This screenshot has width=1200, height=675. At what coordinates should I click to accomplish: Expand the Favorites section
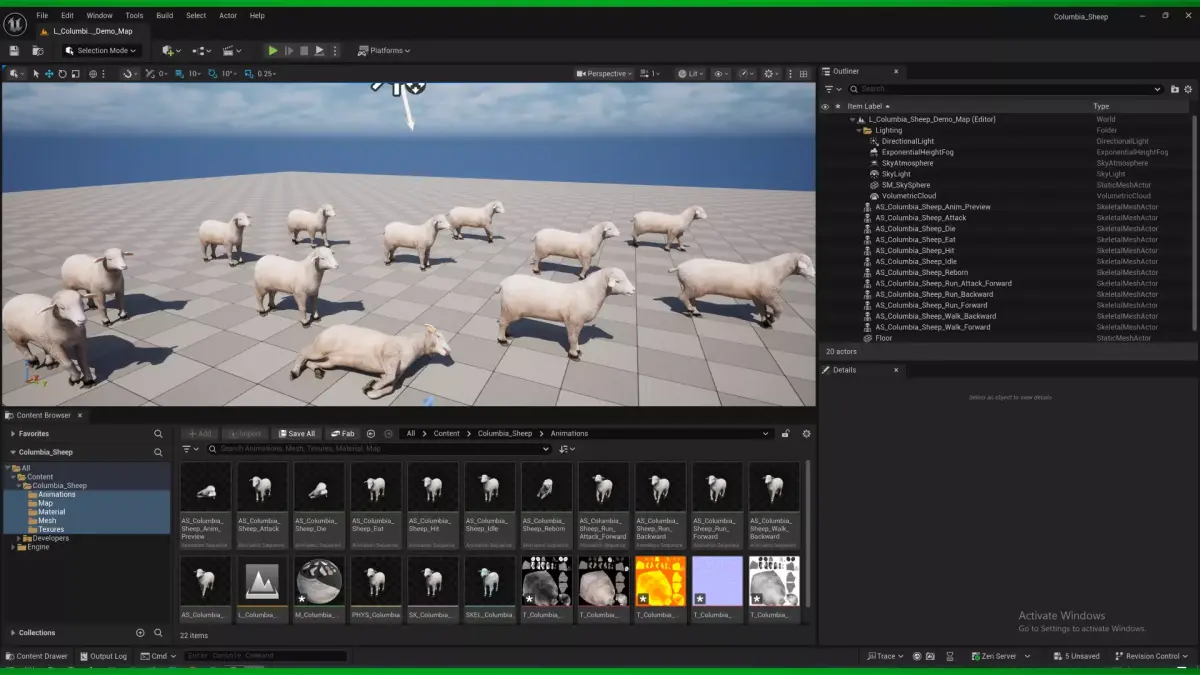click(x=13, y=434)
